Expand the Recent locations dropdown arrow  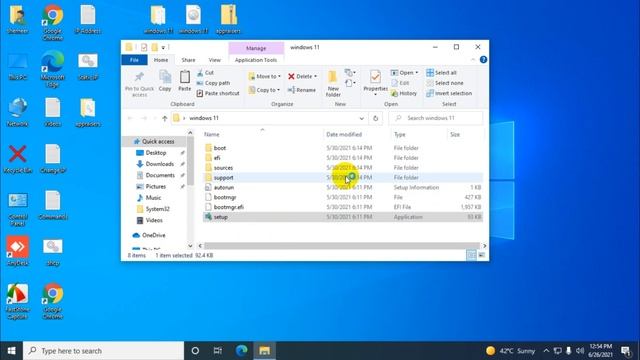tap(155, 118)
